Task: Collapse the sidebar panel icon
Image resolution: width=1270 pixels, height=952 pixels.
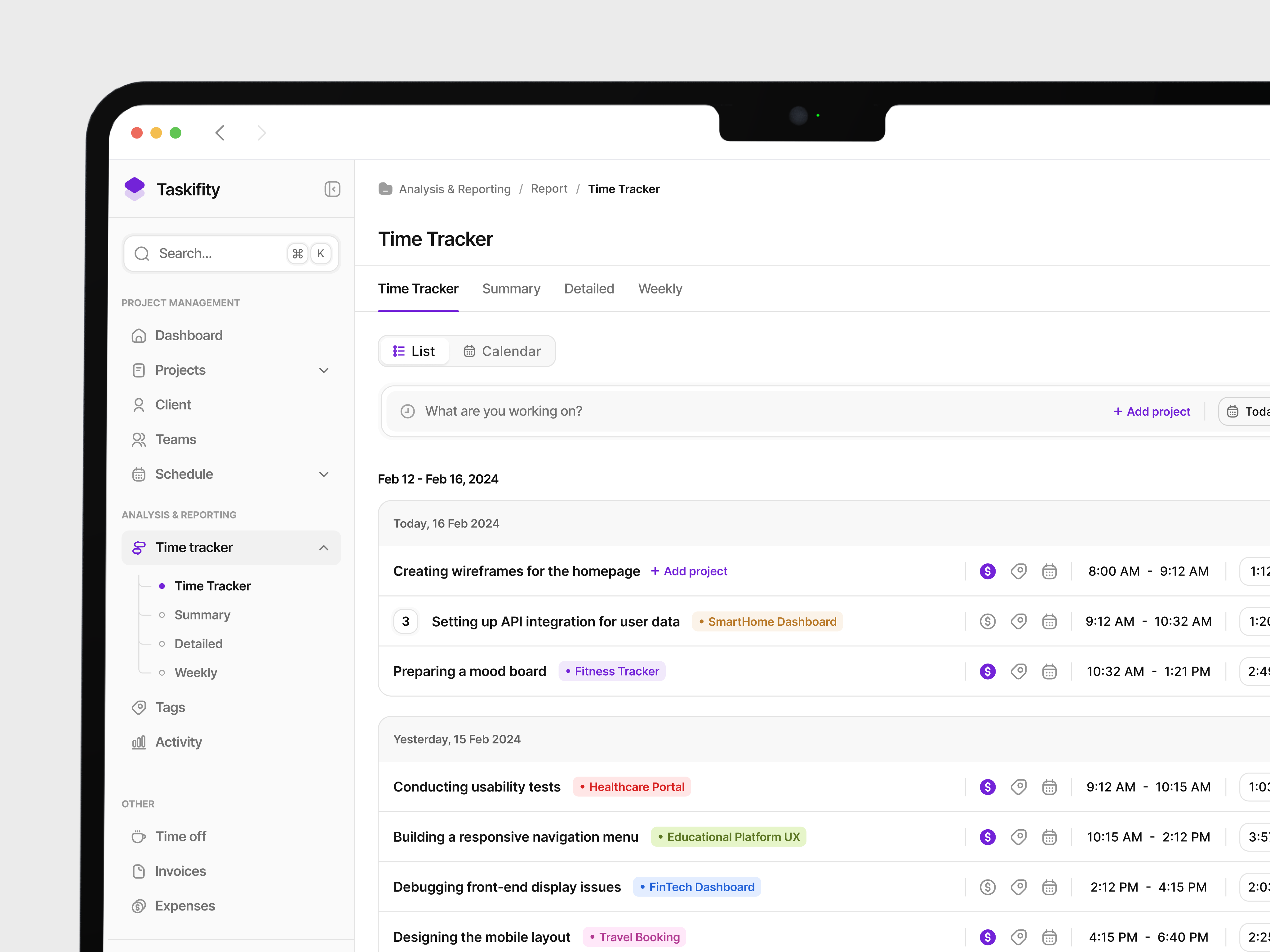Action: pyautogui.click(x=332, y=189)
